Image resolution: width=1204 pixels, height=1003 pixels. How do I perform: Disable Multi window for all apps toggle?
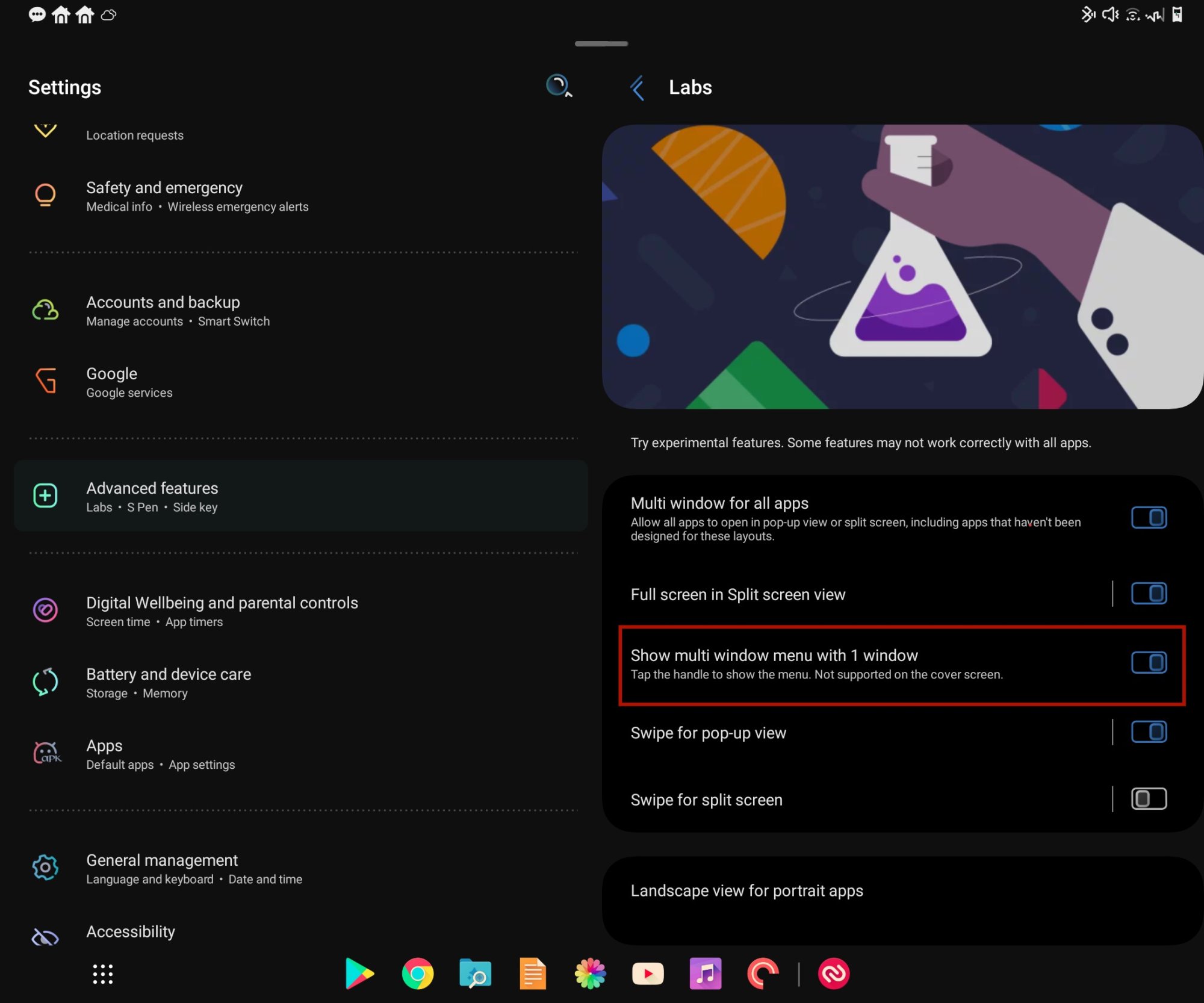click(1149, 518)
